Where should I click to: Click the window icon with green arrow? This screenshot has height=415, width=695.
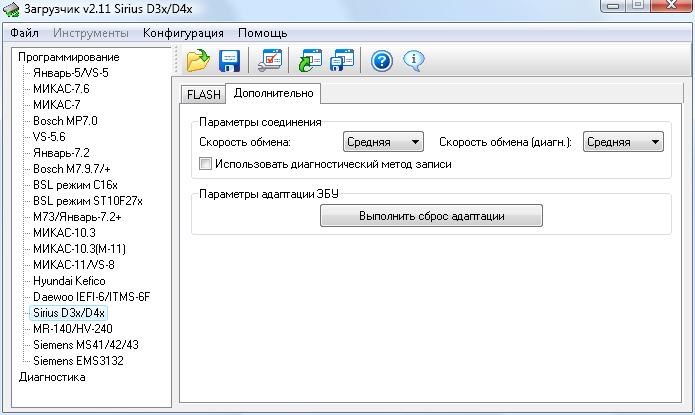(311, 61)
